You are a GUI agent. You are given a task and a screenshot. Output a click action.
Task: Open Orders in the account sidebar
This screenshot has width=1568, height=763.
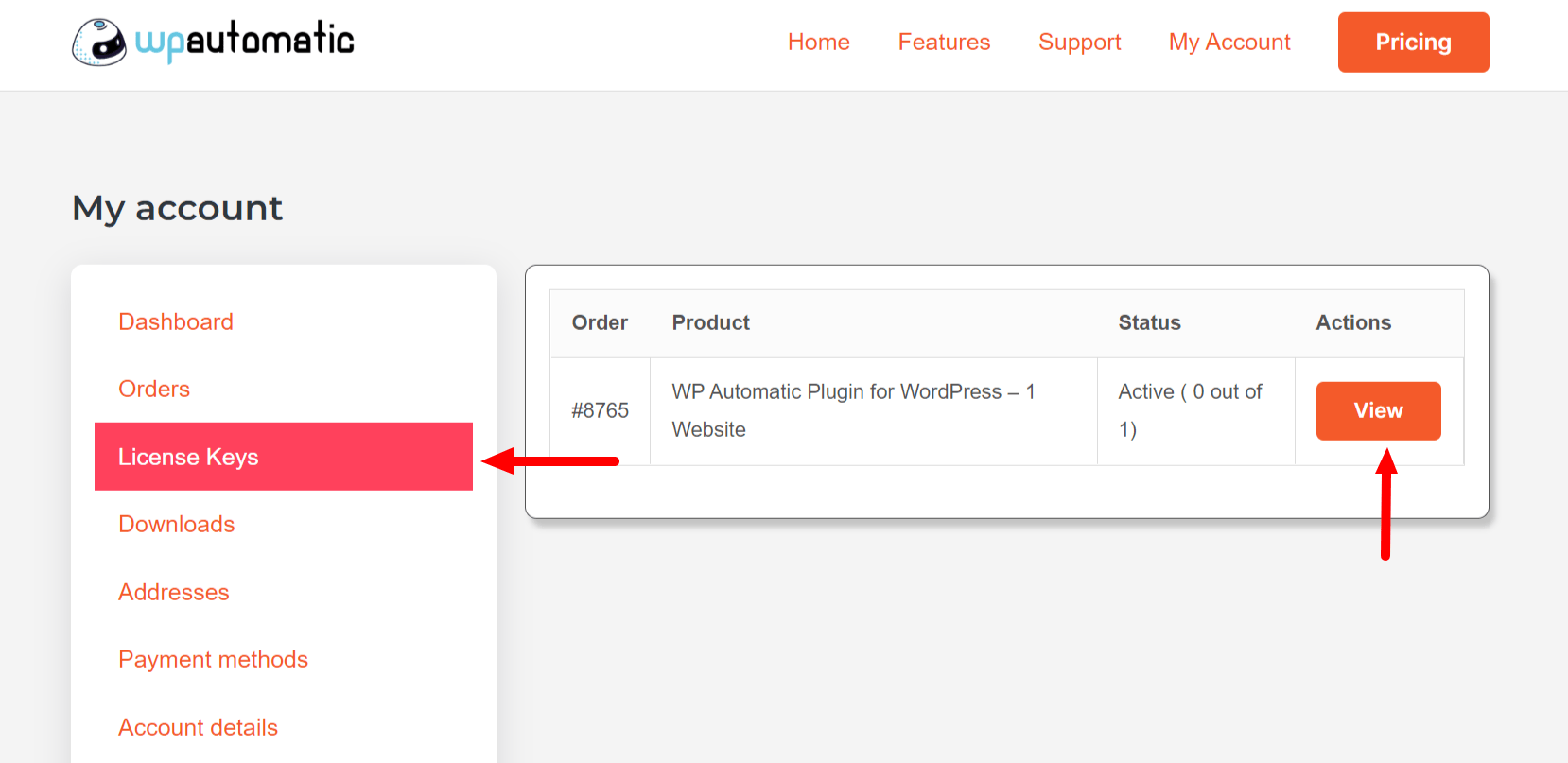tap(154, 389)
